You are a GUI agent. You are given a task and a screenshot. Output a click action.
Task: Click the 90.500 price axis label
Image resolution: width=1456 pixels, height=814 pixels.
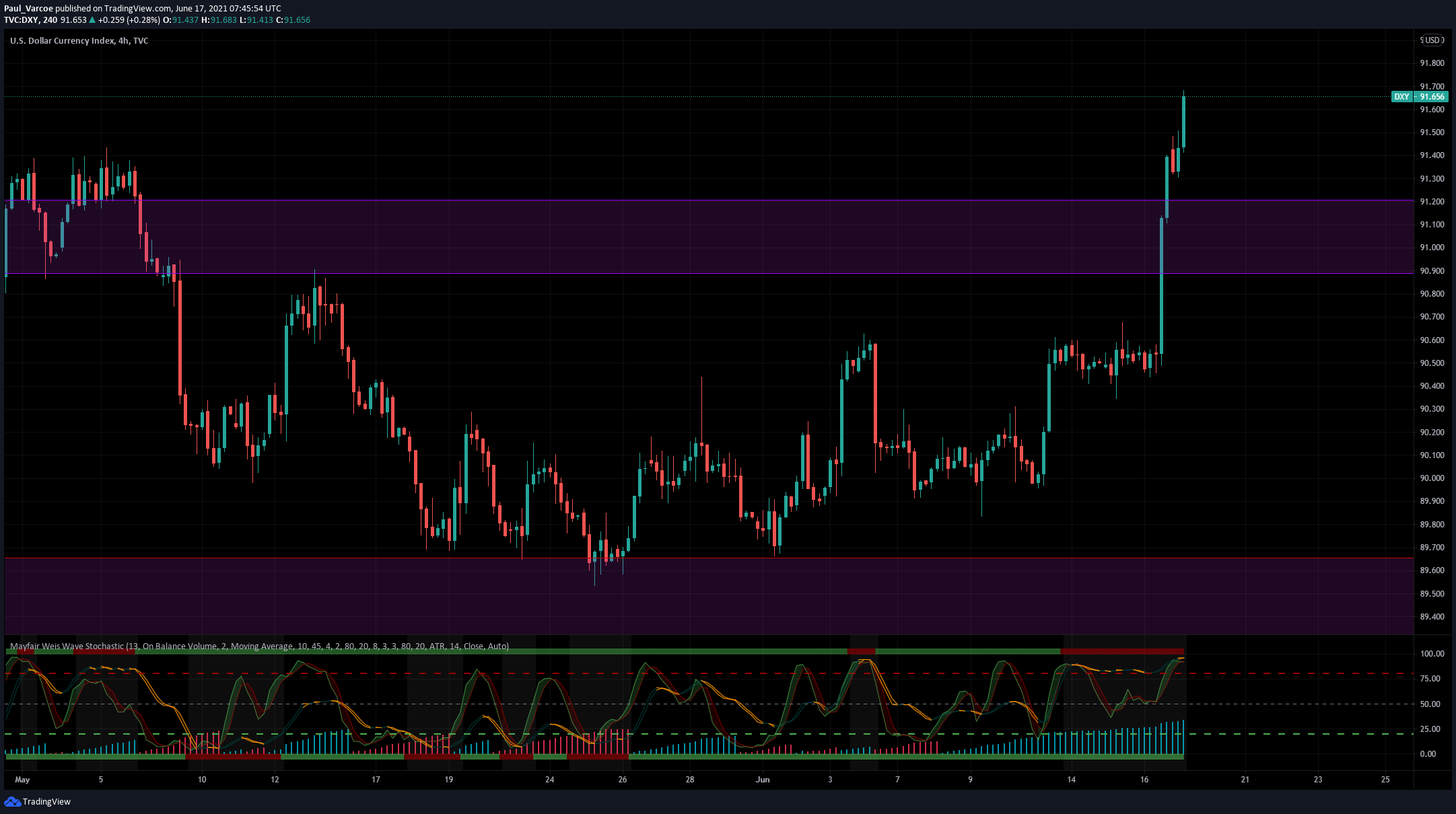point(1432,363)
